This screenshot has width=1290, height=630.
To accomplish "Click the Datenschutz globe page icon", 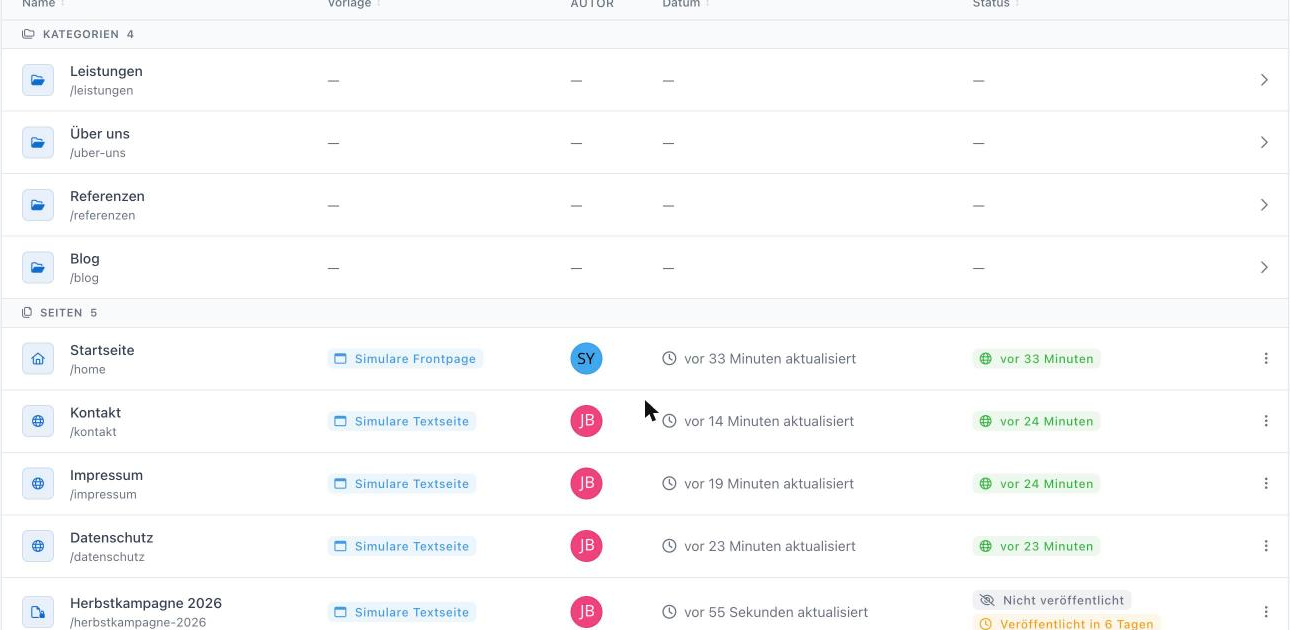I will (x=38, y=546).
